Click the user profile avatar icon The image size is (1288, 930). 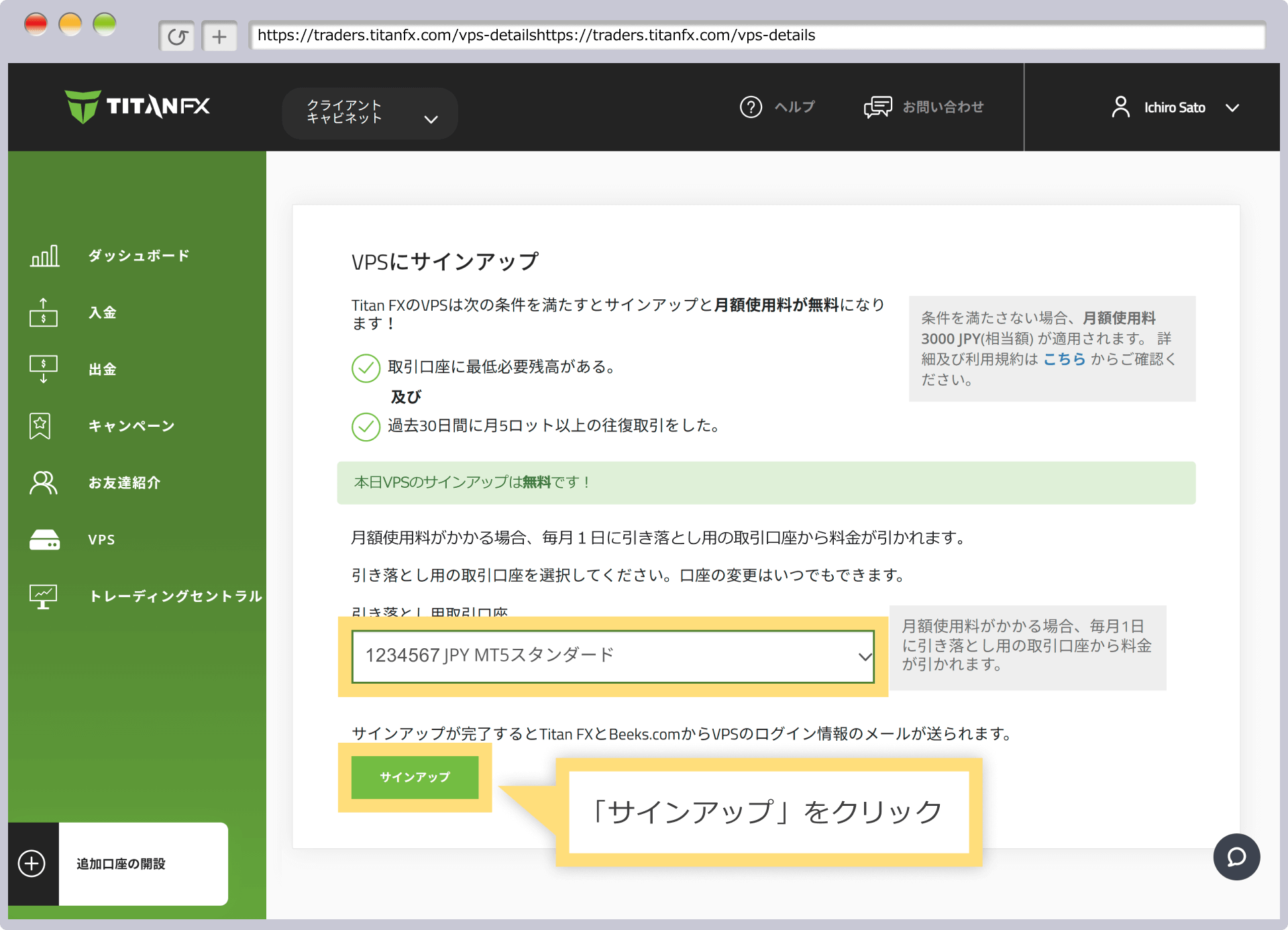coord(1120,107)
